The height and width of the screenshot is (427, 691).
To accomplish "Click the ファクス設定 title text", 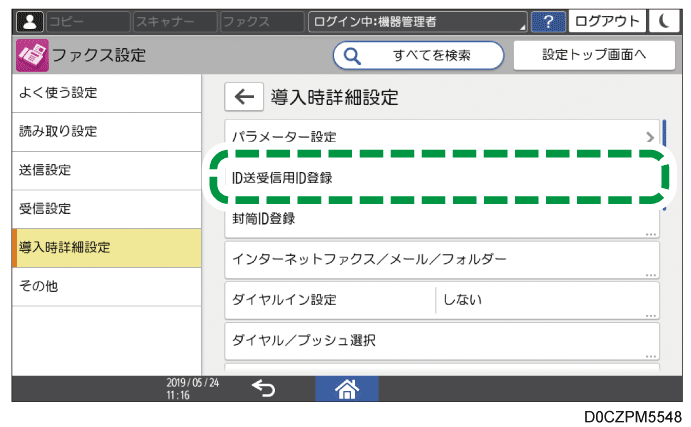I will [x=99, y=56].
